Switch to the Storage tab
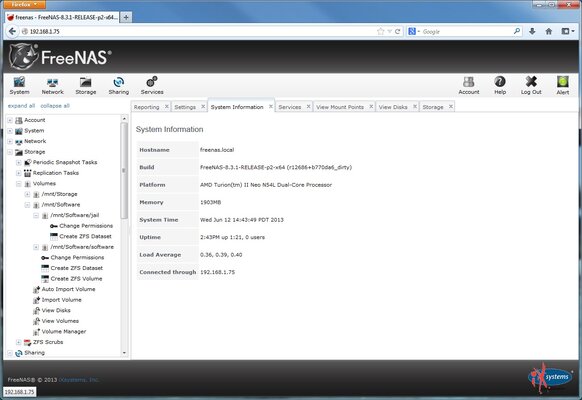The width and height of the screenshot is (582, 400). pos(433,107)
